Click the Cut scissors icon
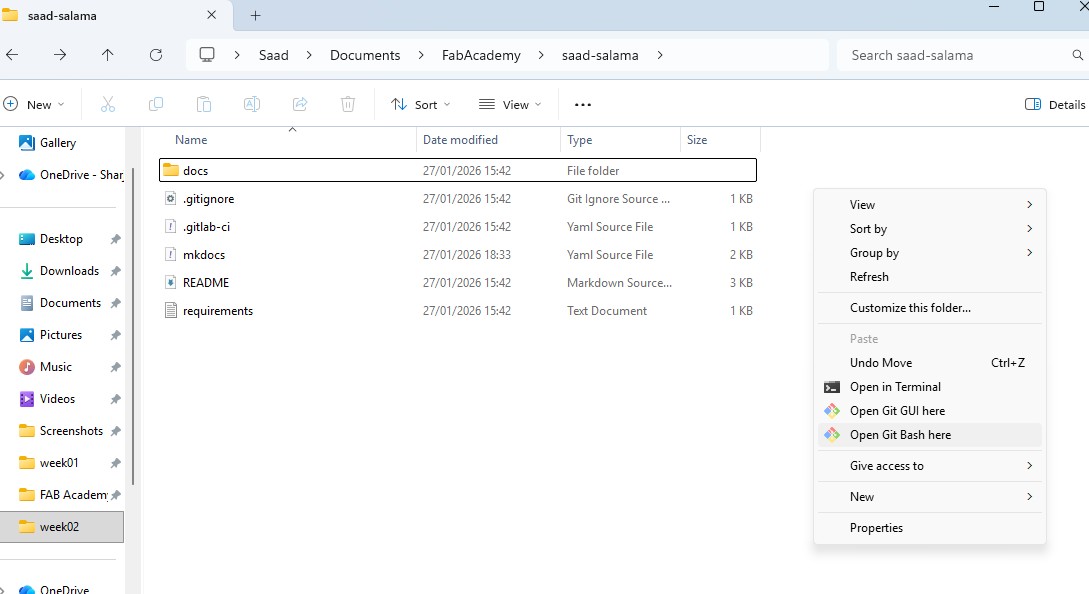 108,104
